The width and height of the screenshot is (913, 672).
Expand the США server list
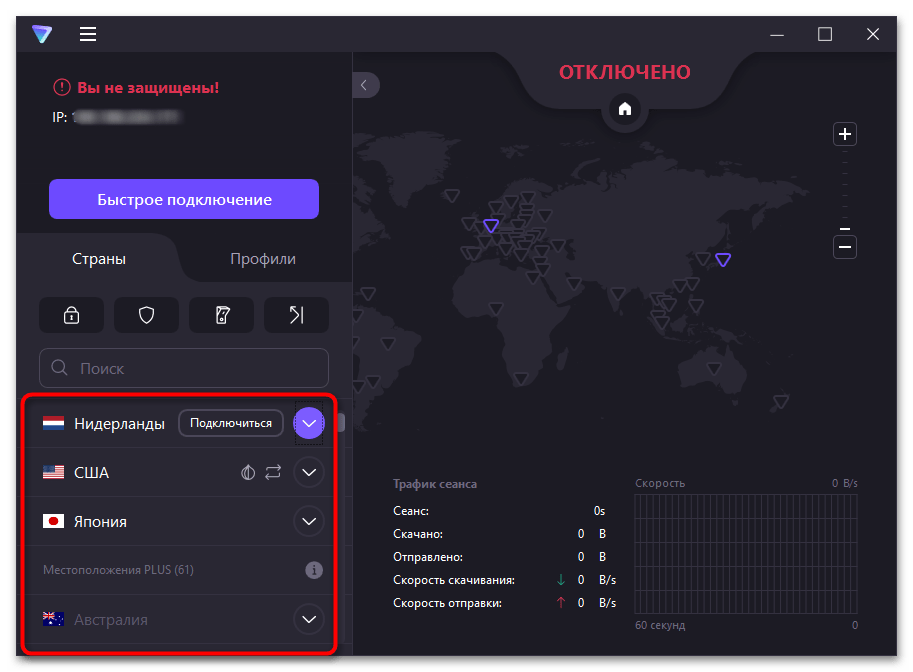click(x=309, y=472)
